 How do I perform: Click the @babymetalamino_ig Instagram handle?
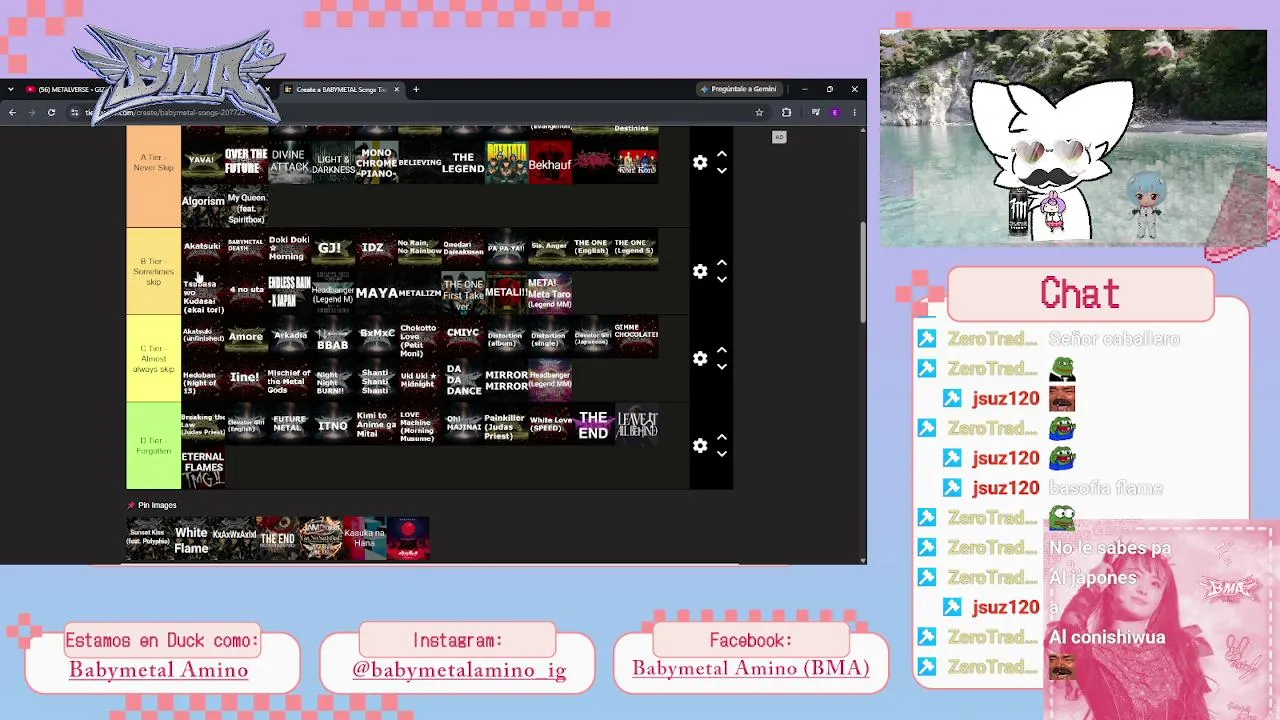pyautogui.click(x=459, y=670)
